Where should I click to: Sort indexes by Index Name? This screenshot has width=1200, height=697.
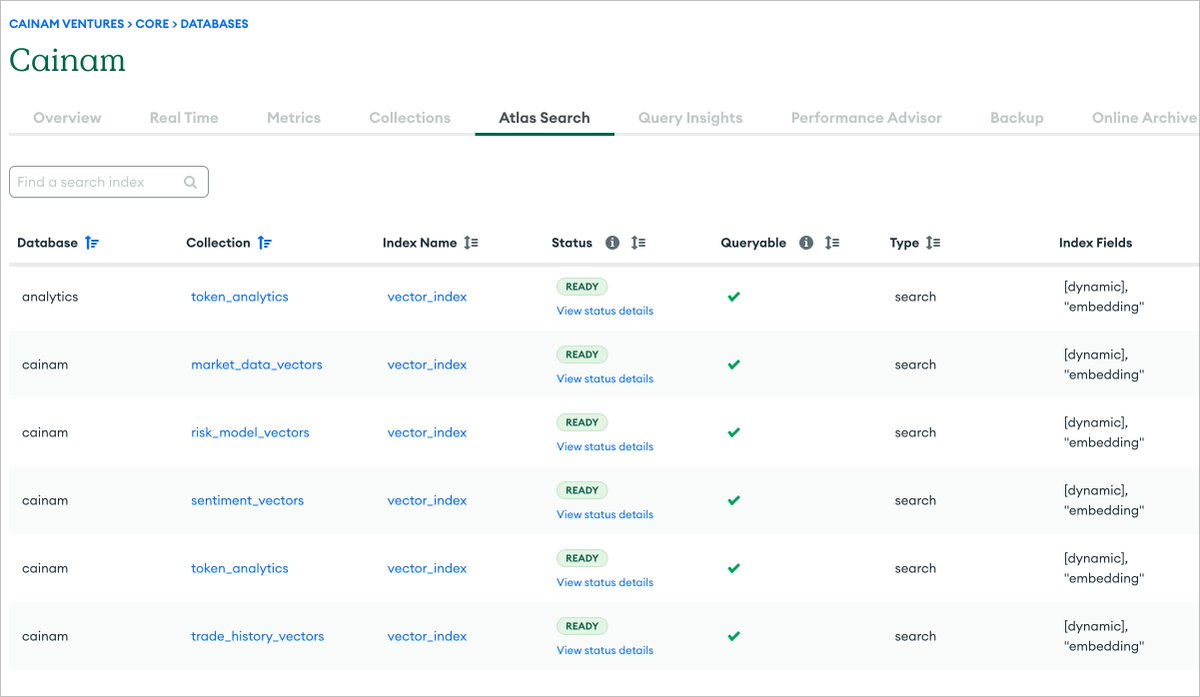click(x=470, y=242)
